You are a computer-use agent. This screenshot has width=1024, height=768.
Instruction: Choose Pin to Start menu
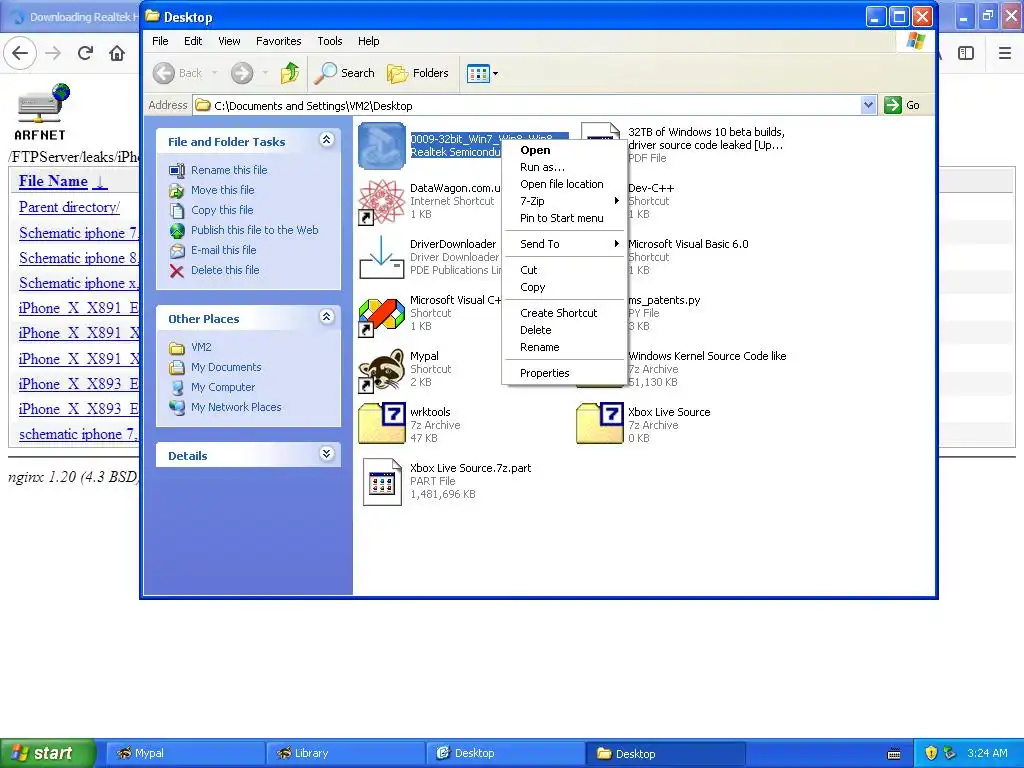(x=565, y=218)
